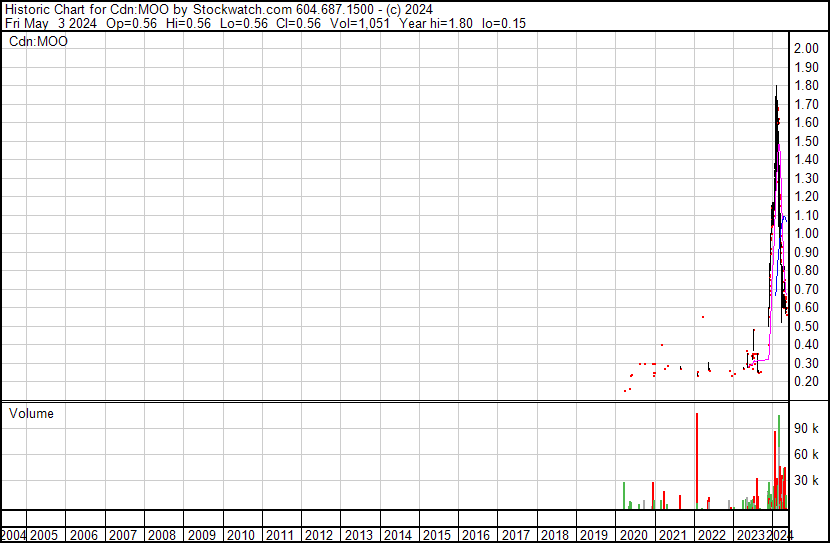The width and height of the screenshot is (830, 543).
Task: Click the 0.50 price axis label
Action: [x=806, y=327]
